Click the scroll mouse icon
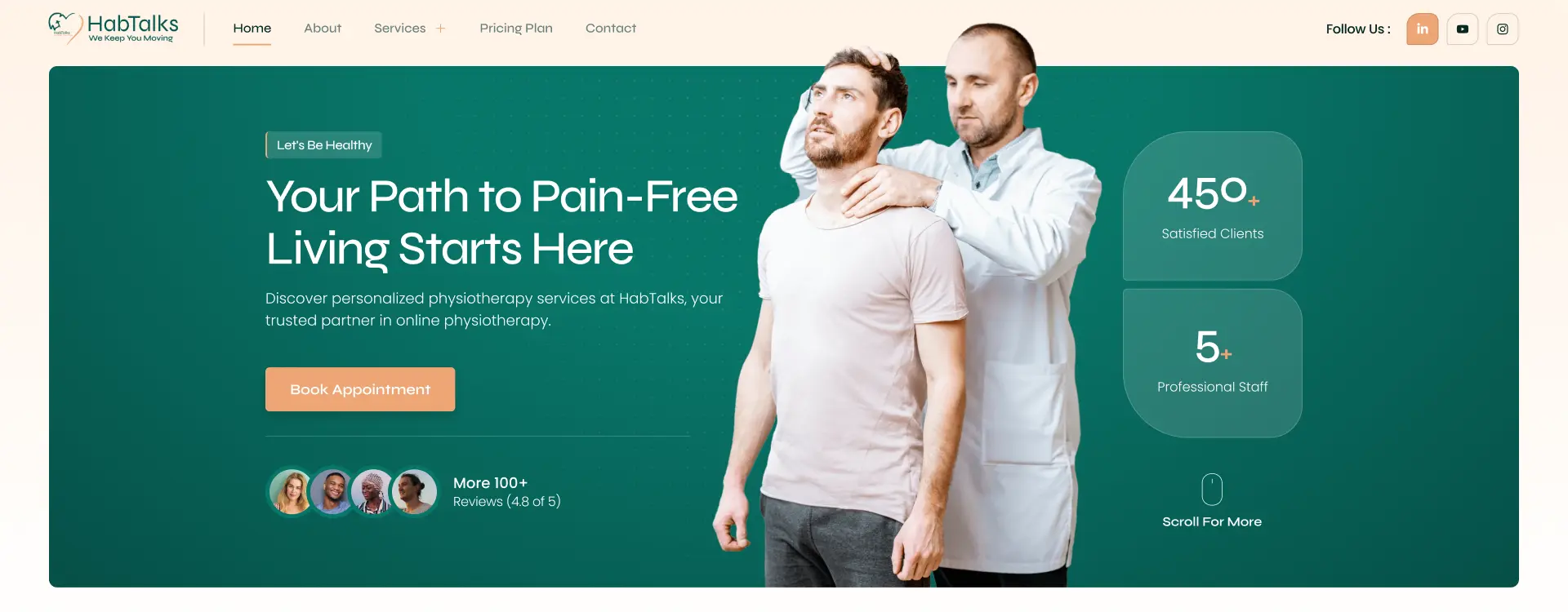The image size is (1568, 612). 1212,490
